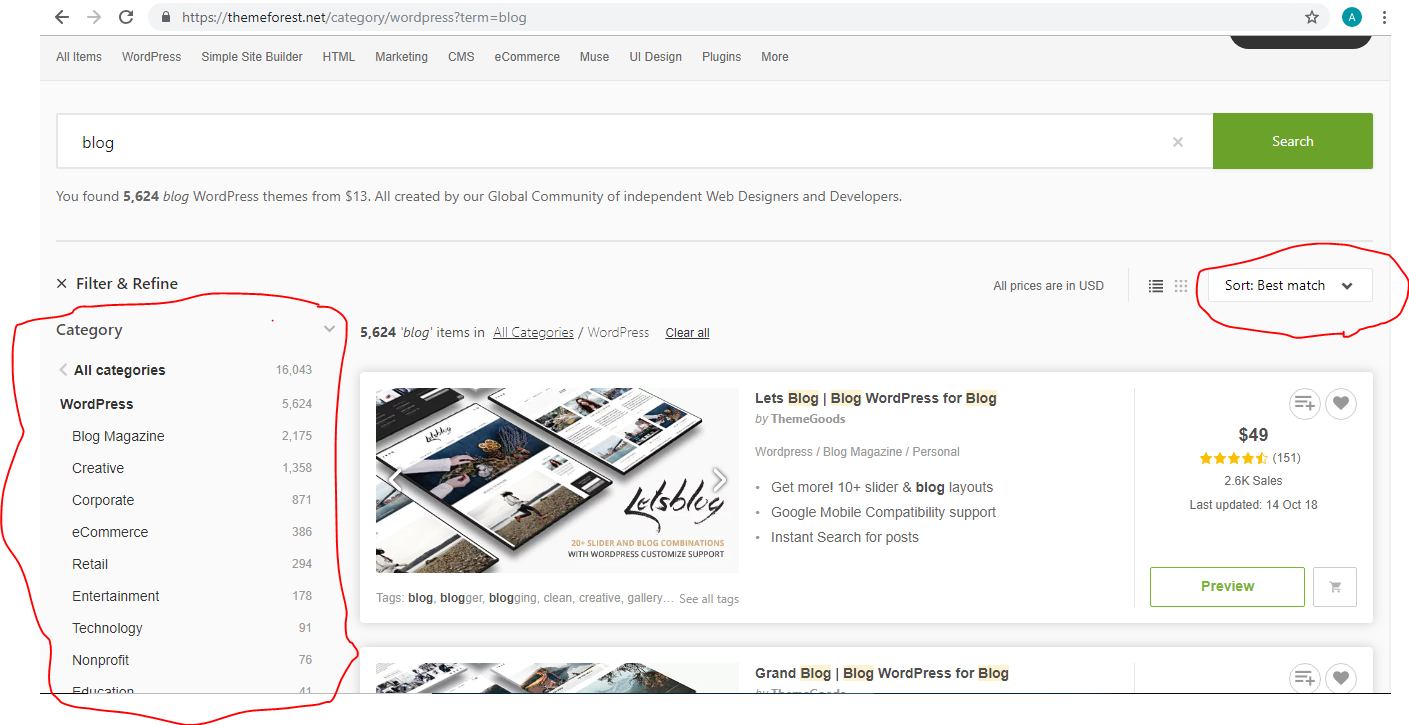
Task: Open the Muse navigation menu item
Action: pos(594,57)
